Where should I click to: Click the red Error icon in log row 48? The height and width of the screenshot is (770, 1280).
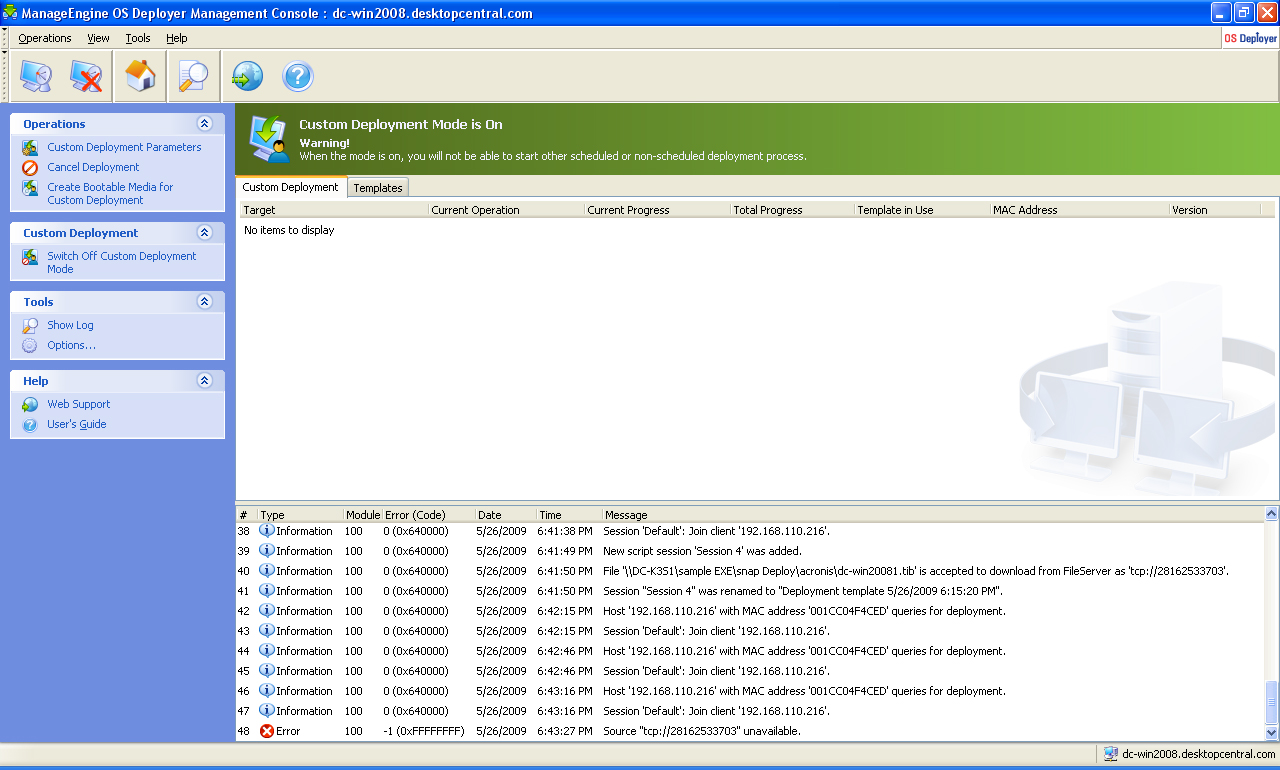click(x=267, y=731)
